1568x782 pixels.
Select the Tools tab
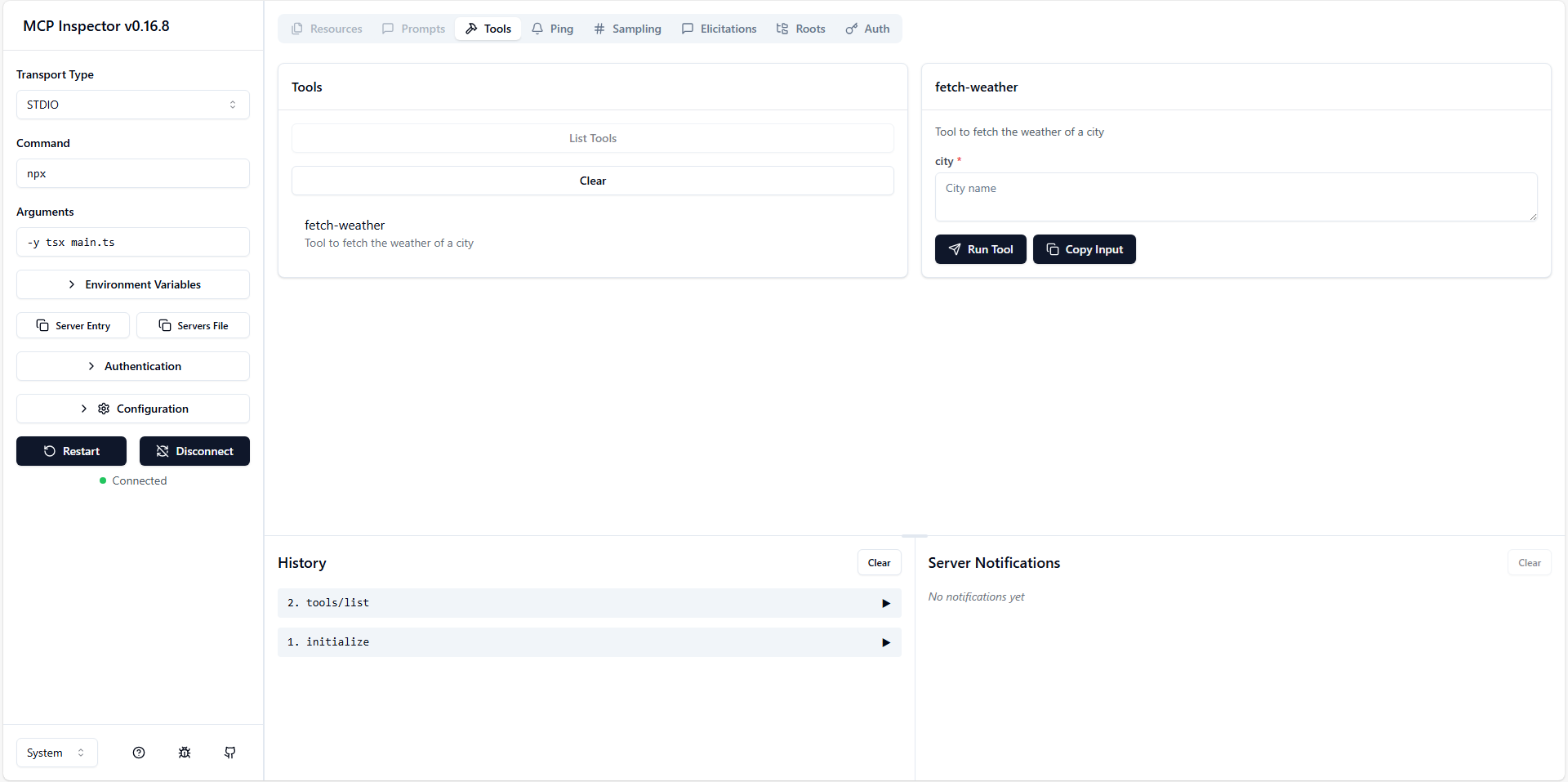pos(488,29)
